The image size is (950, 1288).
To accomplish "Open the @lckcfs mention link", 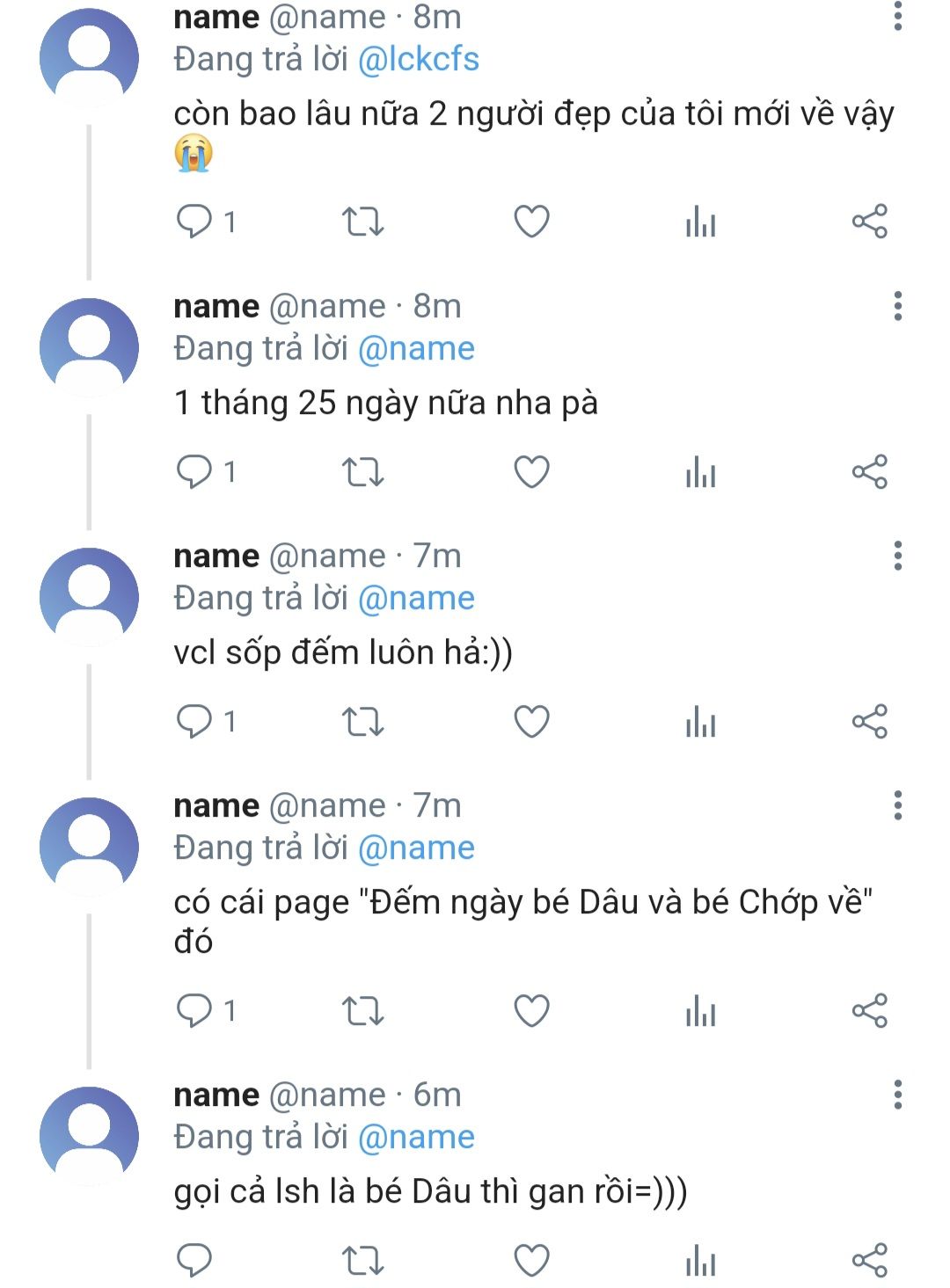I will pyautogui.click(x=419, y=59).
